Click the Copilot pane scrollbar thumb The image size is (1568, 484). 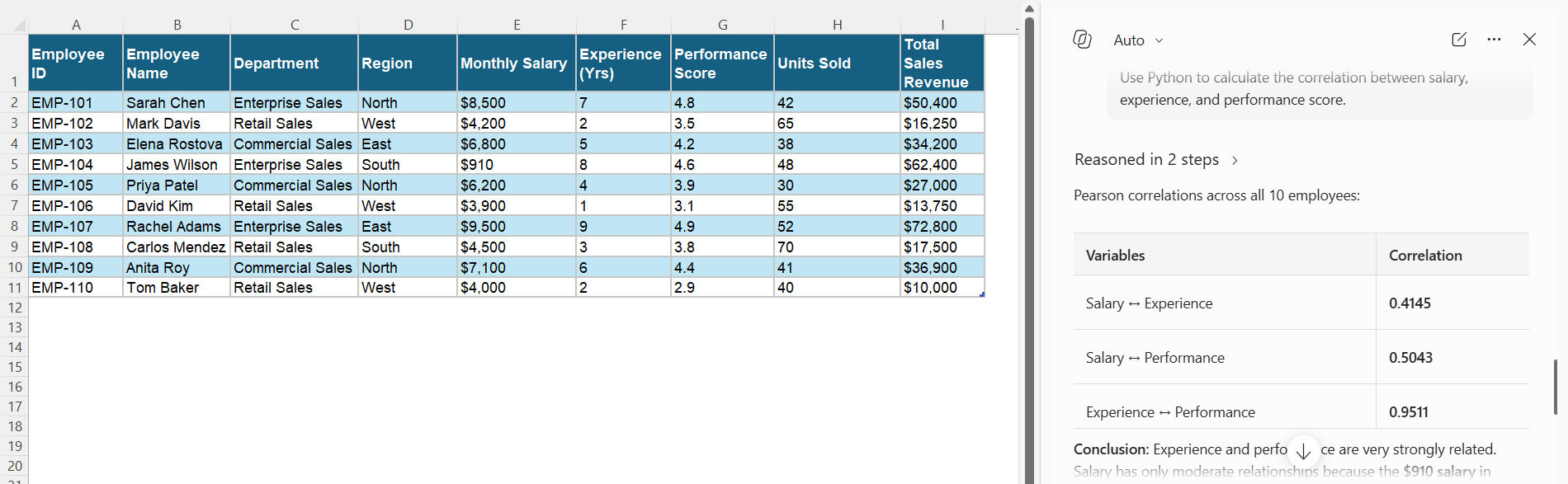1556,387
